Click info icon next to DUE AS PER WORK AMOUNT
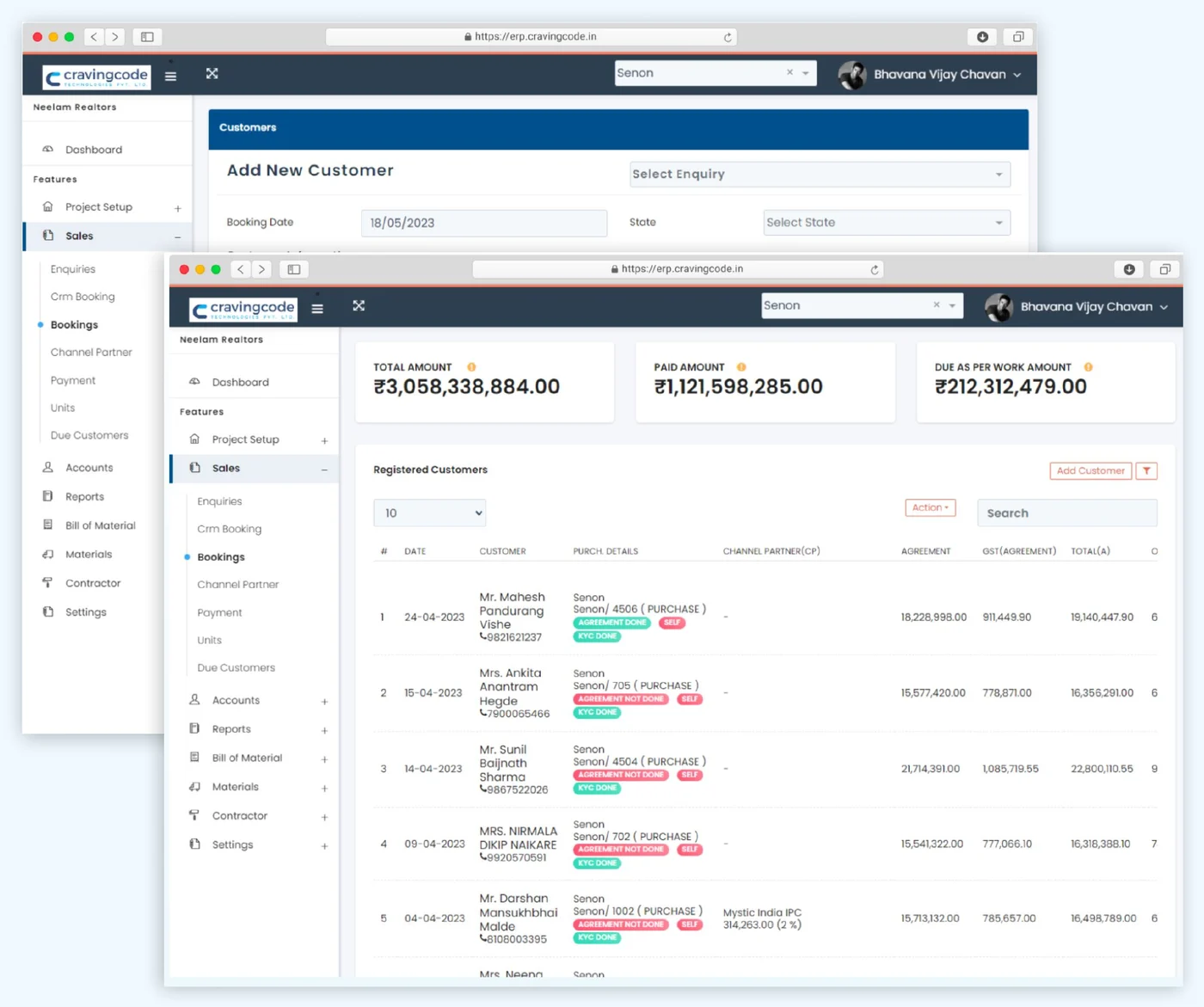The width and height of the screenshot is (1204, 1007). pos(1088,367)
